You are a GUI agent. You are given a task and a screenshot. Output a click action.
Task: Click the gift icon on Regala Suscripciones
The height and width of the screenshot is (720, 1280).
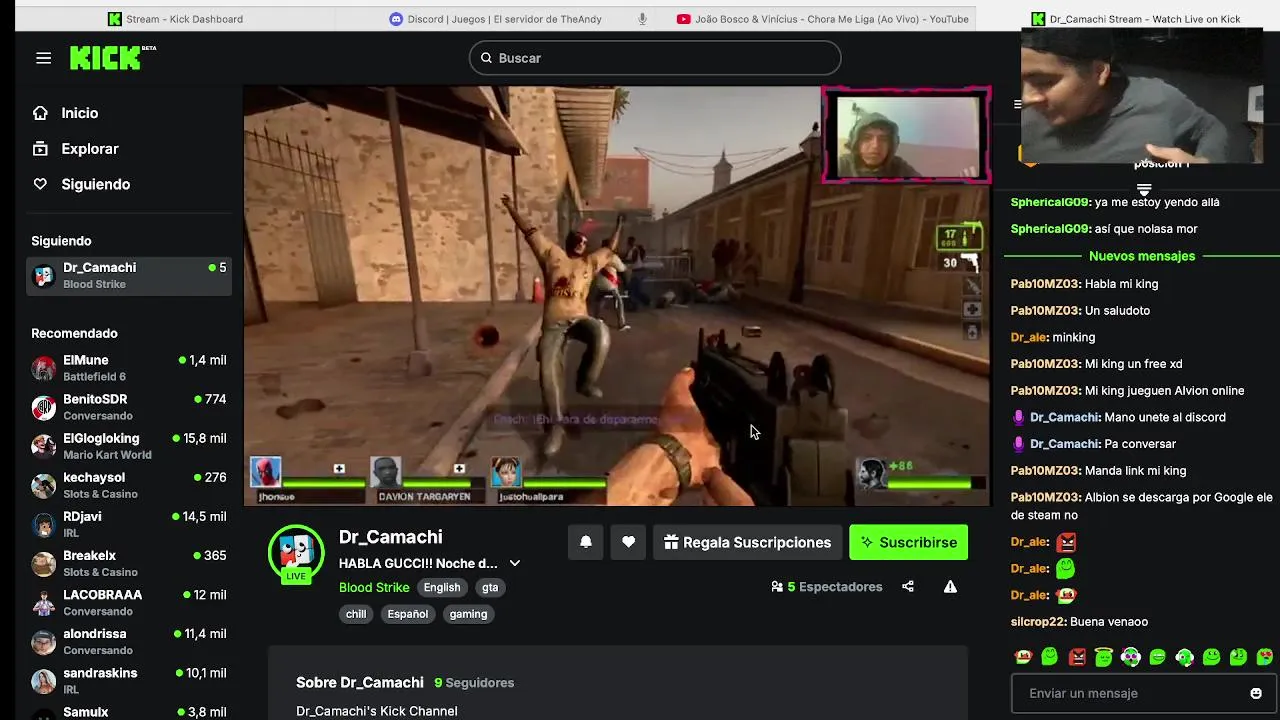pyautogui.click(x=671, y=542)
